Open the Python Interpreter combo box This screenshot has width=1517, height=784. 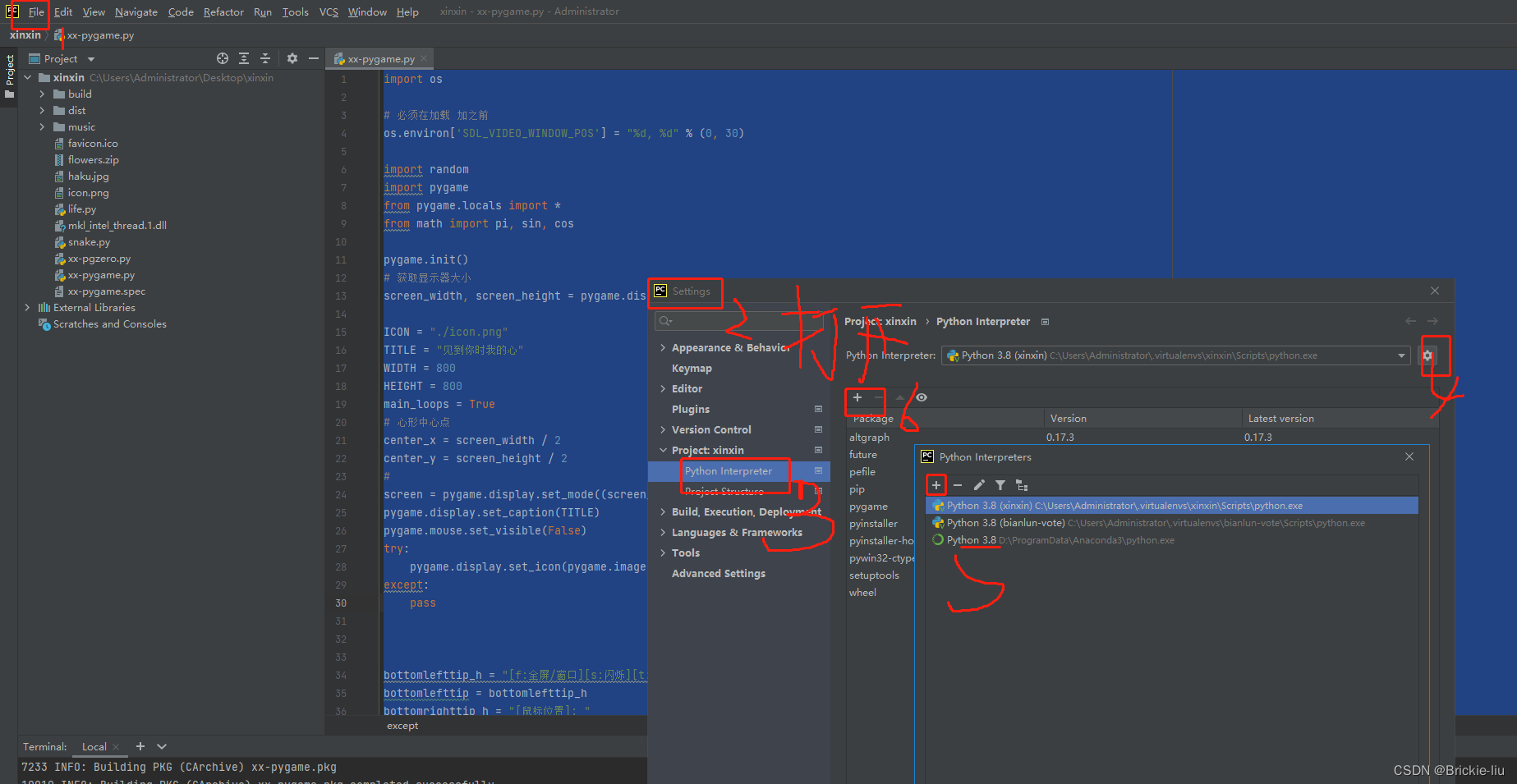point(1175,355)
